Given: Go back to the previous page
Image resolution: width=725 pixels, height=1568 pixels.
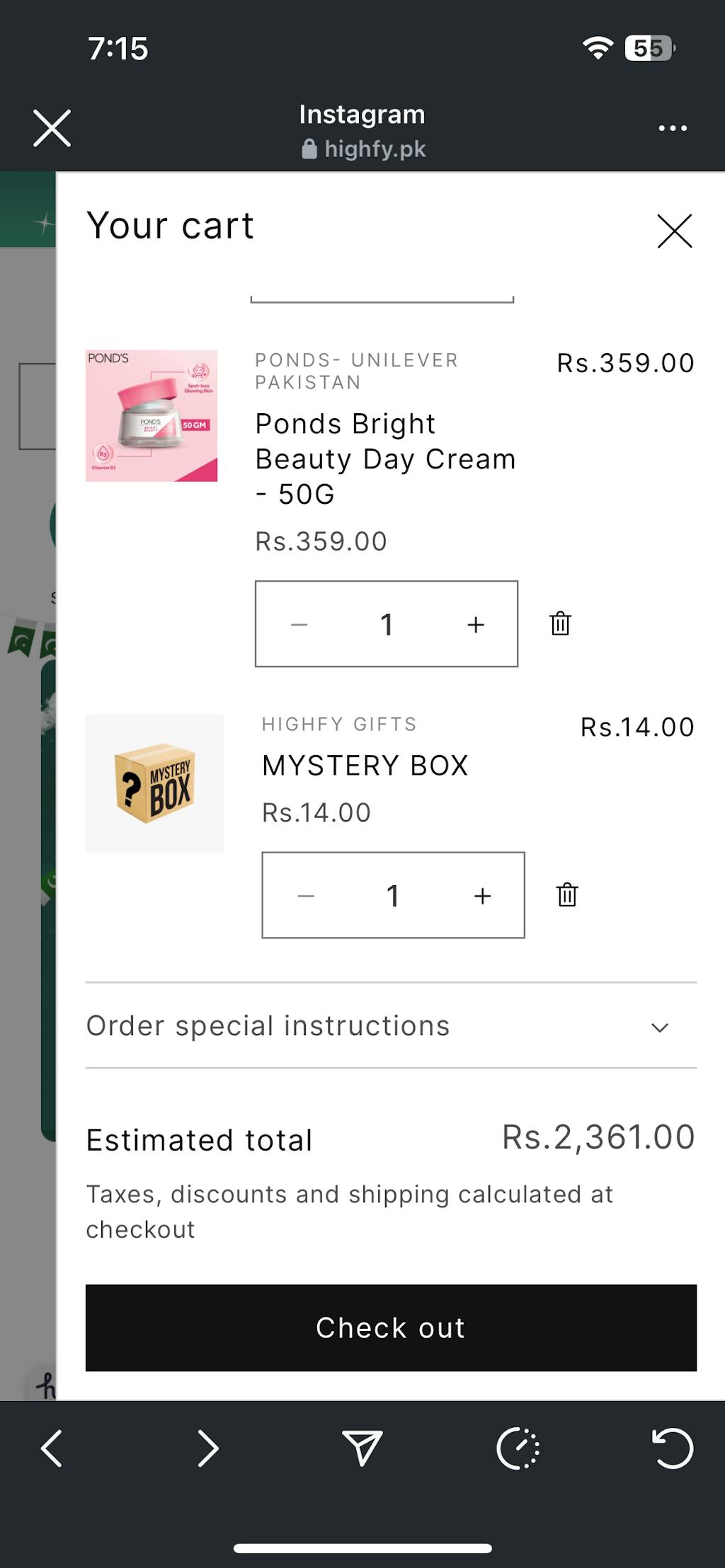Looking at the screenshot, I should point(52,1448).
